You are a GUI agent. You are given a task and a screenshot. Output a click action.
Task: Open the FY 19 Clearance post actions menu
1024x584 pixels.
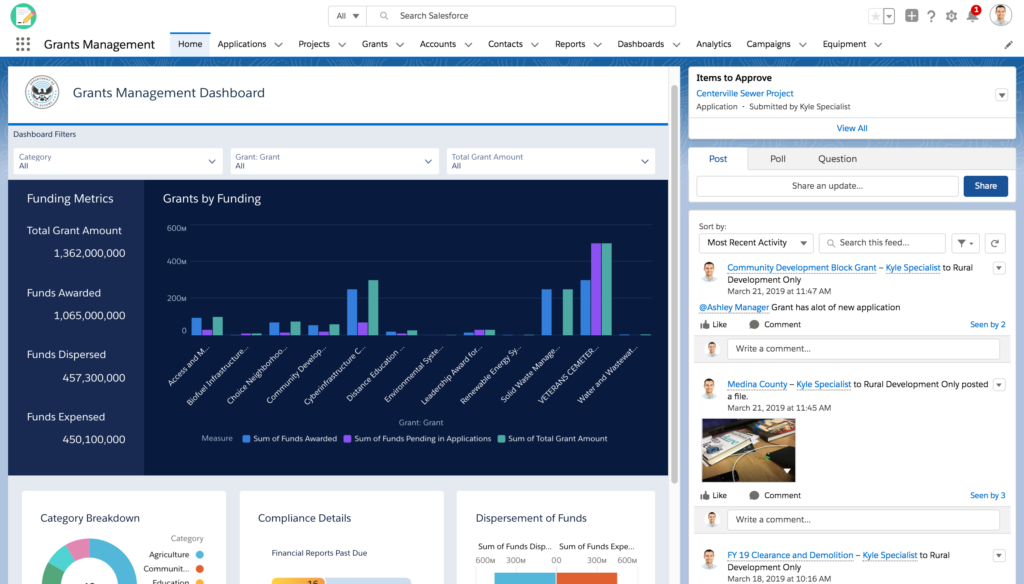999,556
